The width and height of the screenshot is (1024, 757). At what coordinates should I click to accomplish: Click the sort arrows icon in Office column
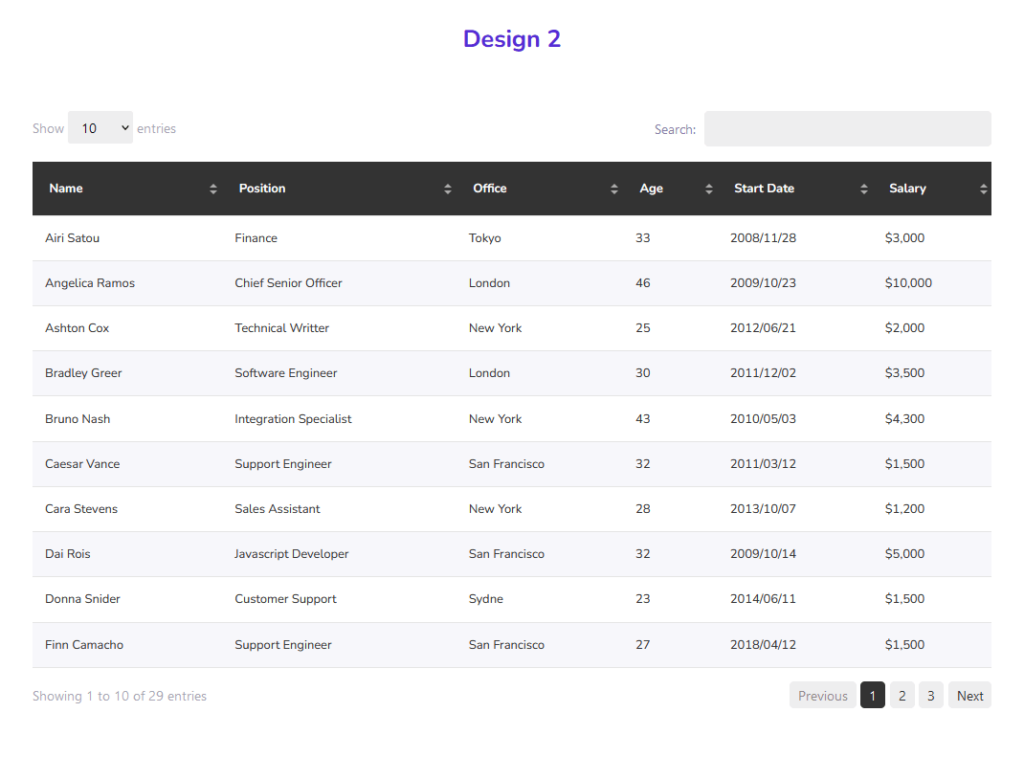tap(614, 189)
